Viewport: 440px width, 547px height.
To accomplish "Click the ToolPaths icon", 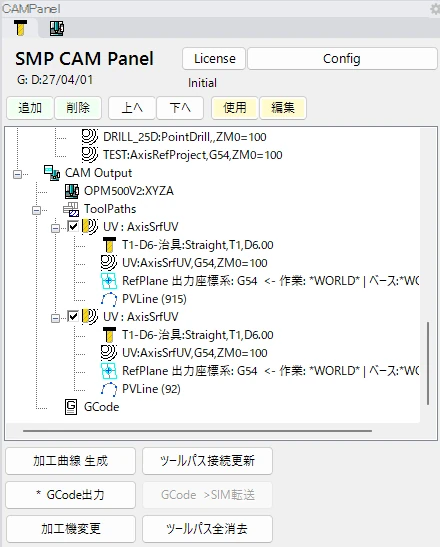I will point(71,209).
